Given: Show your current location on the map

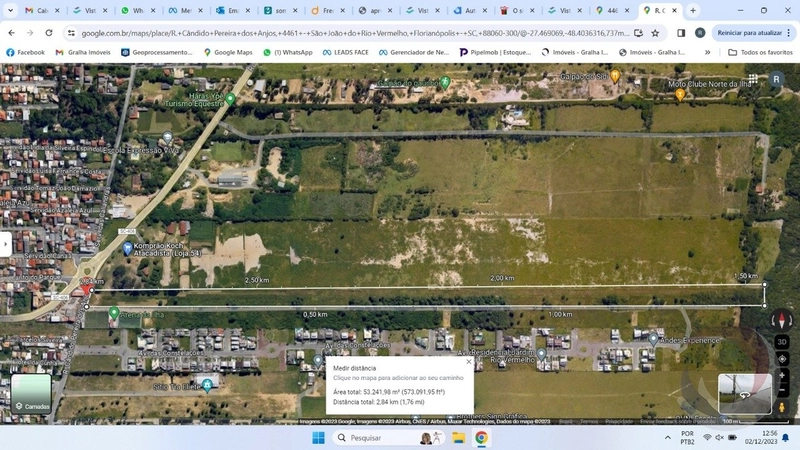Looking at the screenshot, I should pyautogui.click(x=782, y=359).
